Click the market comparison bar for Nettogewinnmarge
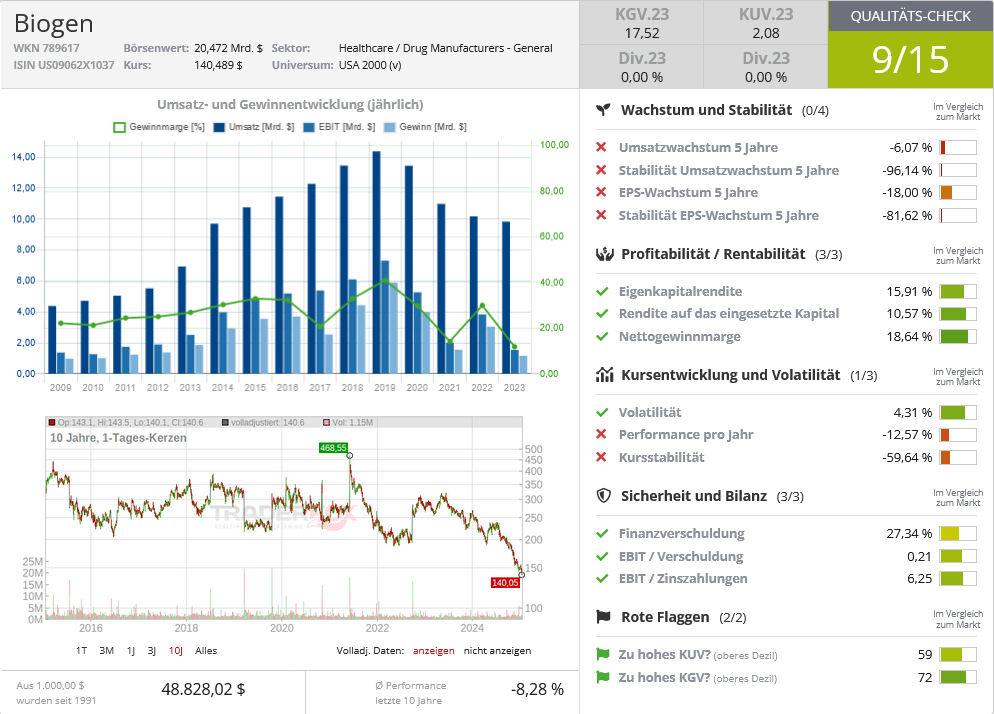This screenshot has width=994, height=714. pyautogui.click(x=958, y=337)
